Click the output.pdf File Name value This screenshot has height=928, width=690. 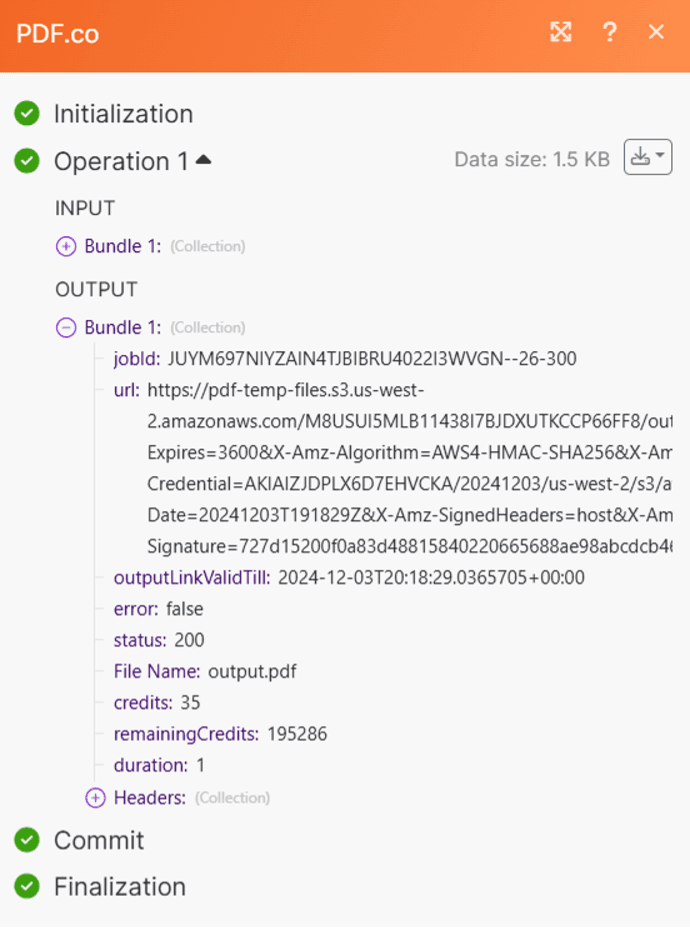pos(252,671)
